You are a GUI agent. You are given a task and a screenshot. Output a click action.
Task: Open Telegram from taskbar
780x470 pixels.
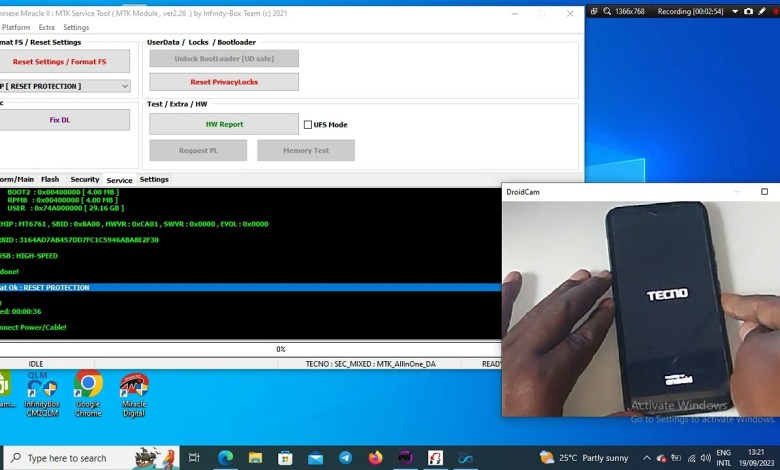coord(345,458)
